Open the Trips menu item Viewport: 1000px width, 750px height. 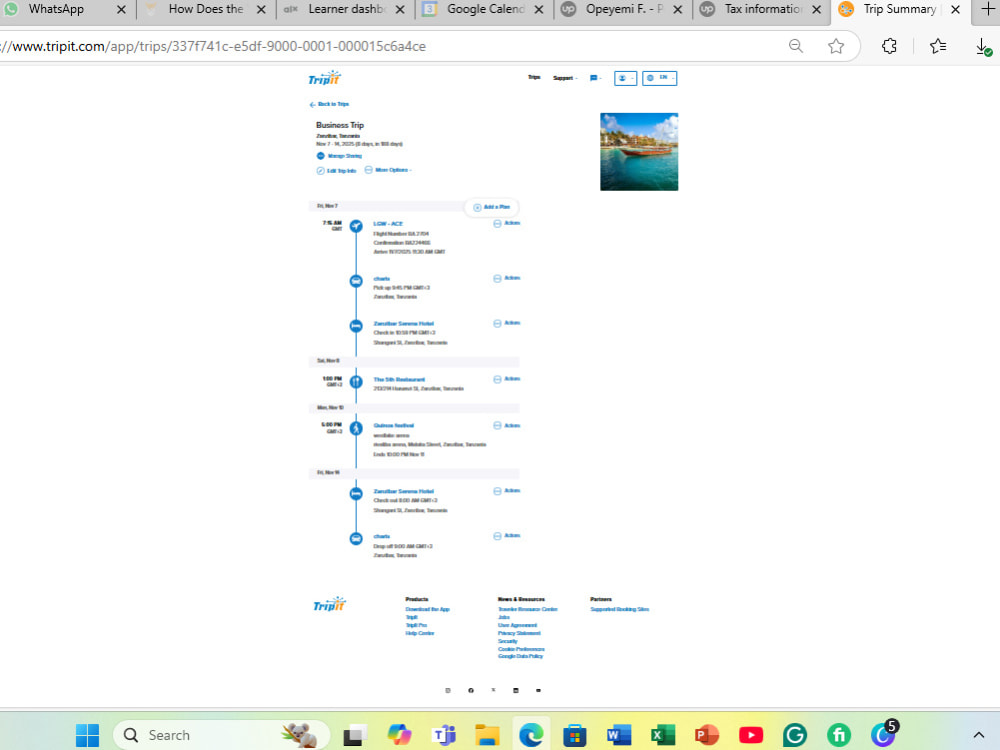(x=534, y=77)
